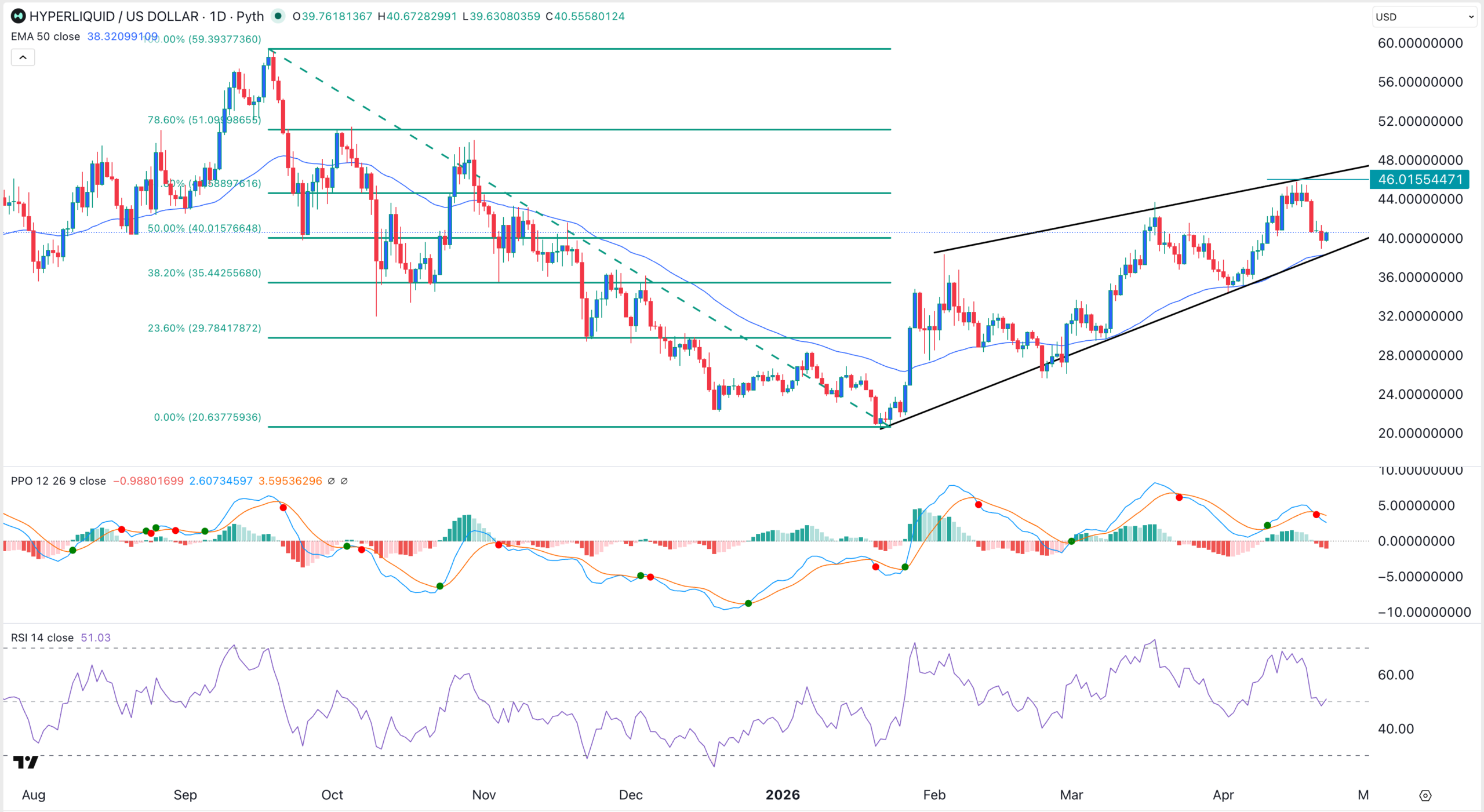This screenshot has width=1484, height=812.
Task: Click the close price C40.55580124
Action: click(x=585, y=16)
